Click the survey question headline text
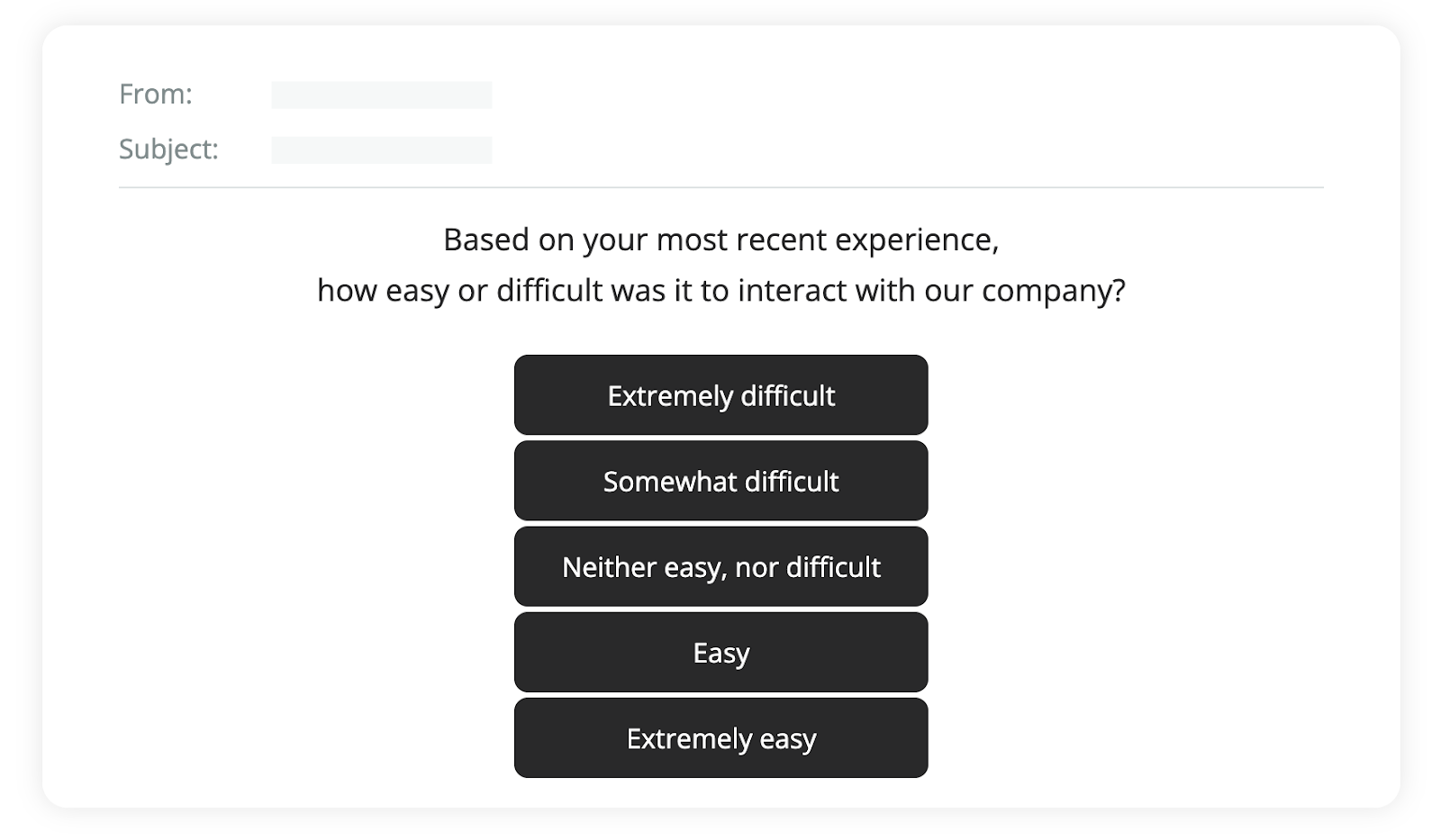Image resolution: width=1441 pixels, height=840 pixels. [x=720, y=266]
